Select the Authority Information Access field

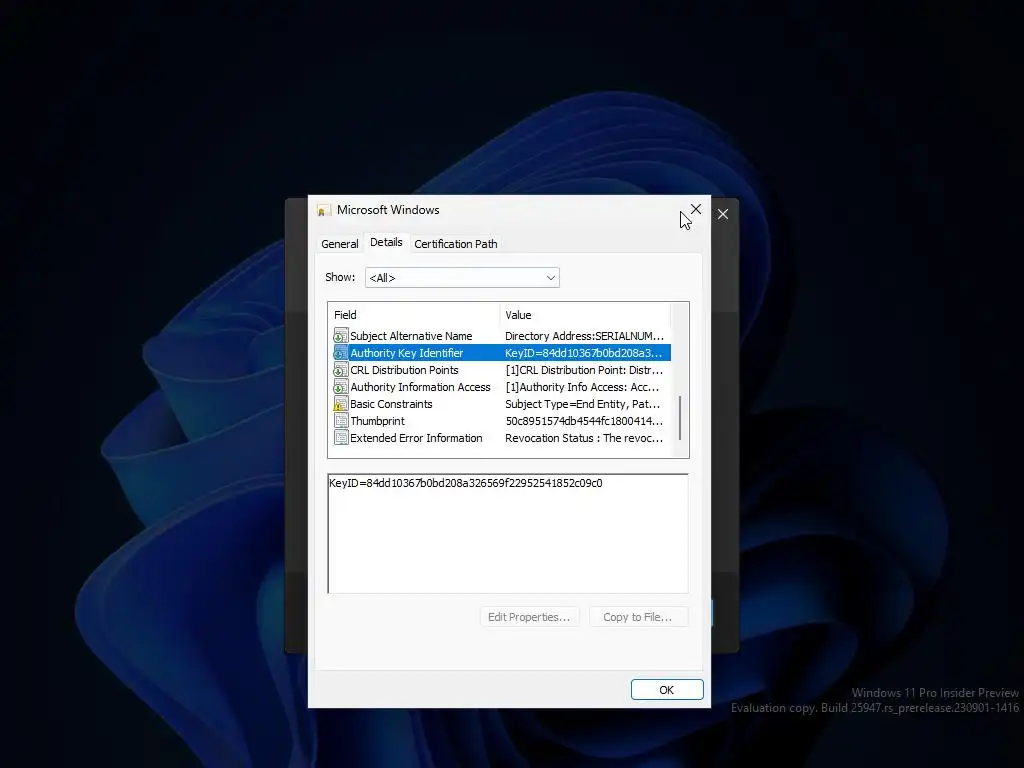[x=420, y=387]
